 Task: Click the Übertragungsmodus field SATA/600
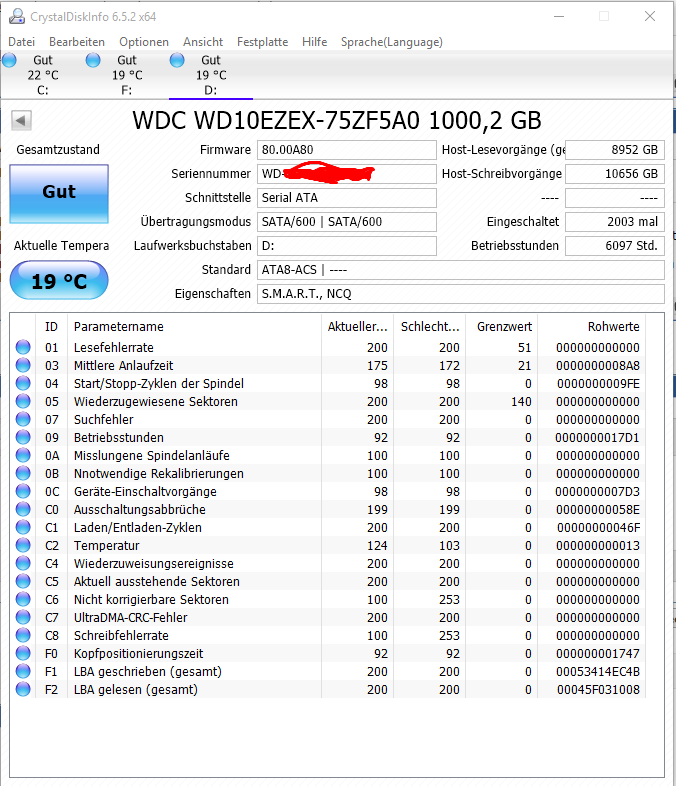tap(347, 222)
